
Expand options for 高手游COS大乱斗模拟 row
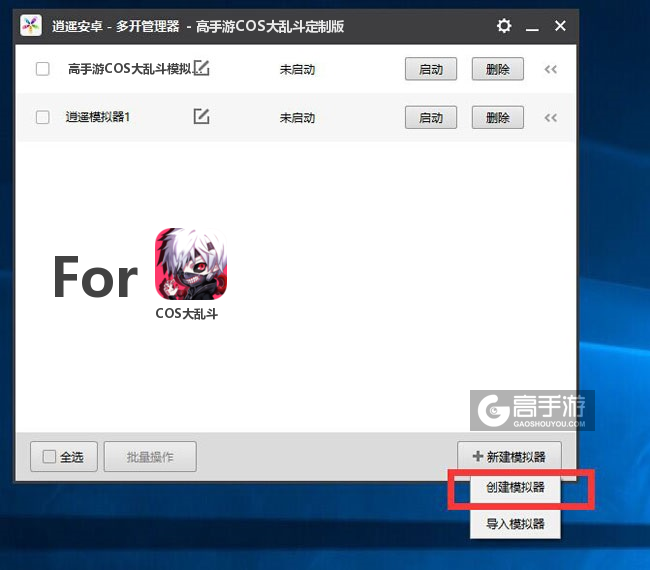point(551,69)
